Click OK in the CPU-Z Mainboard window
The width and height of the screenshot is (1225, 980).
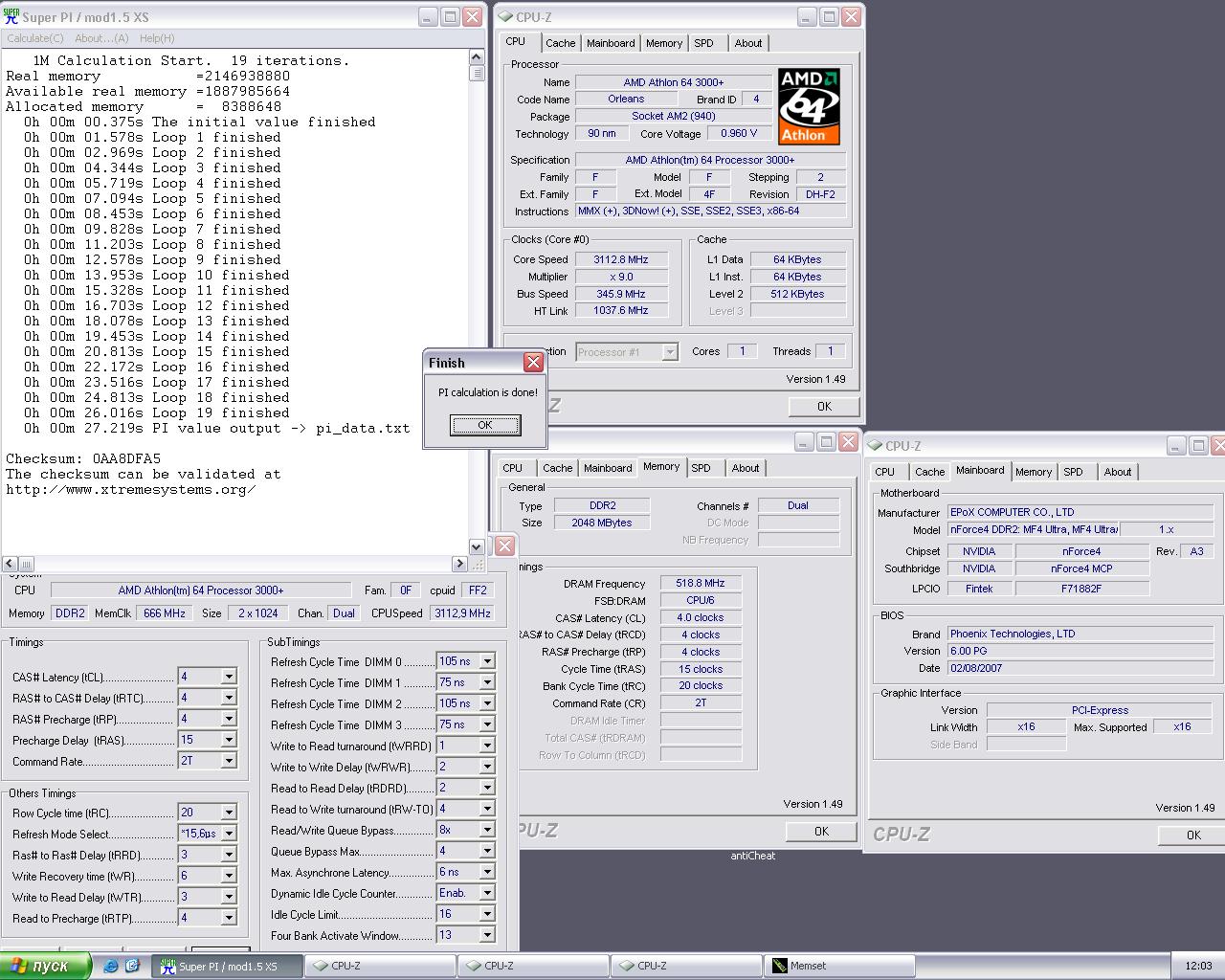1192,835
